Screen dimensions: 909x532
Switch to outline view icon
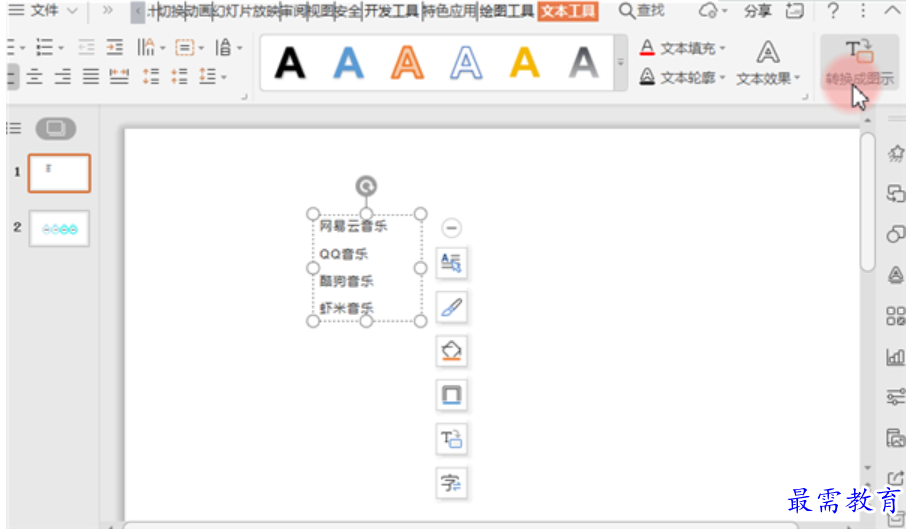click(x=14, y=128)
